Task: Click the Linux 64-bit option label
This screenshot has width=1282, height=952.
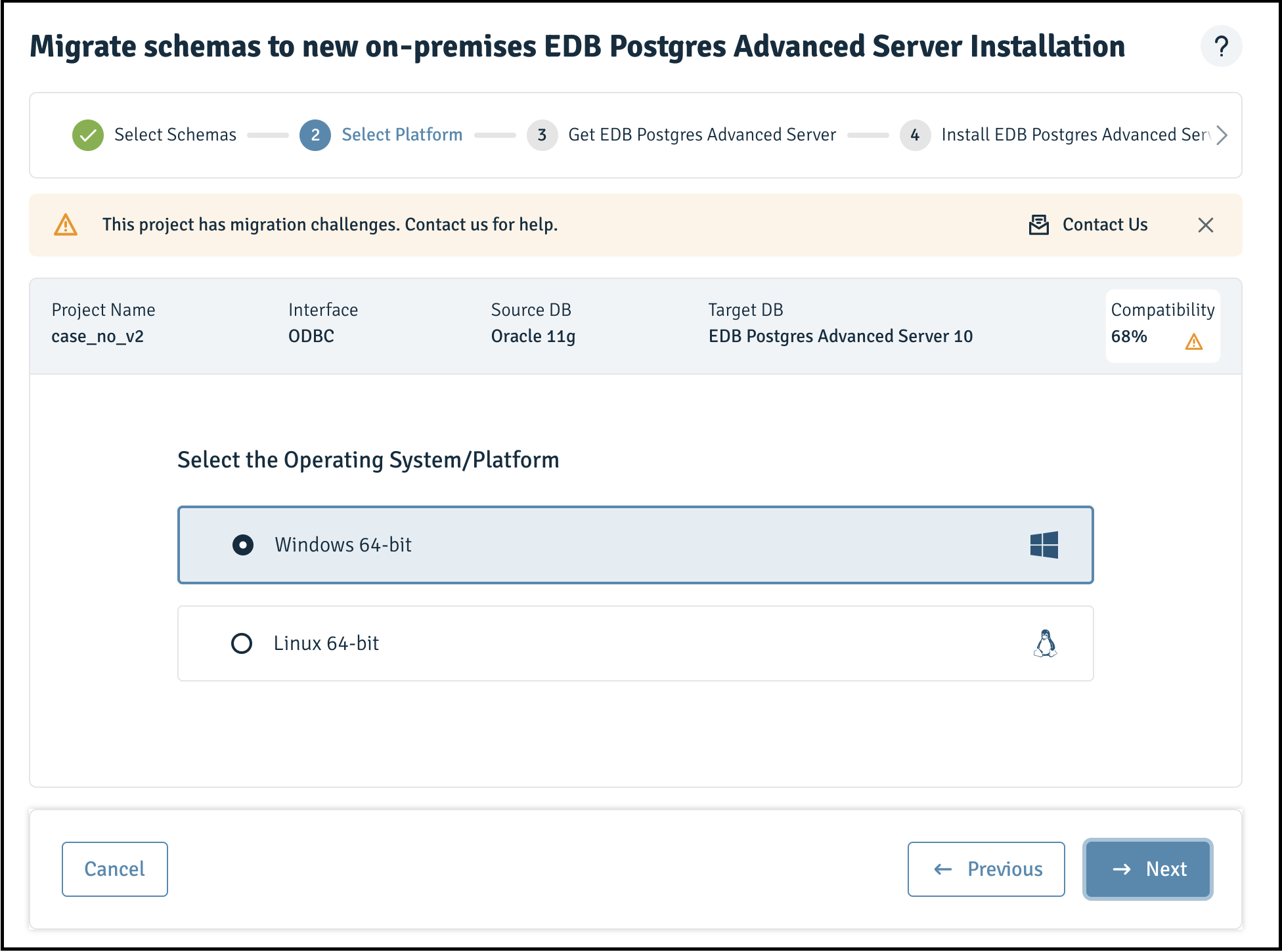Action: coord(326,643)
